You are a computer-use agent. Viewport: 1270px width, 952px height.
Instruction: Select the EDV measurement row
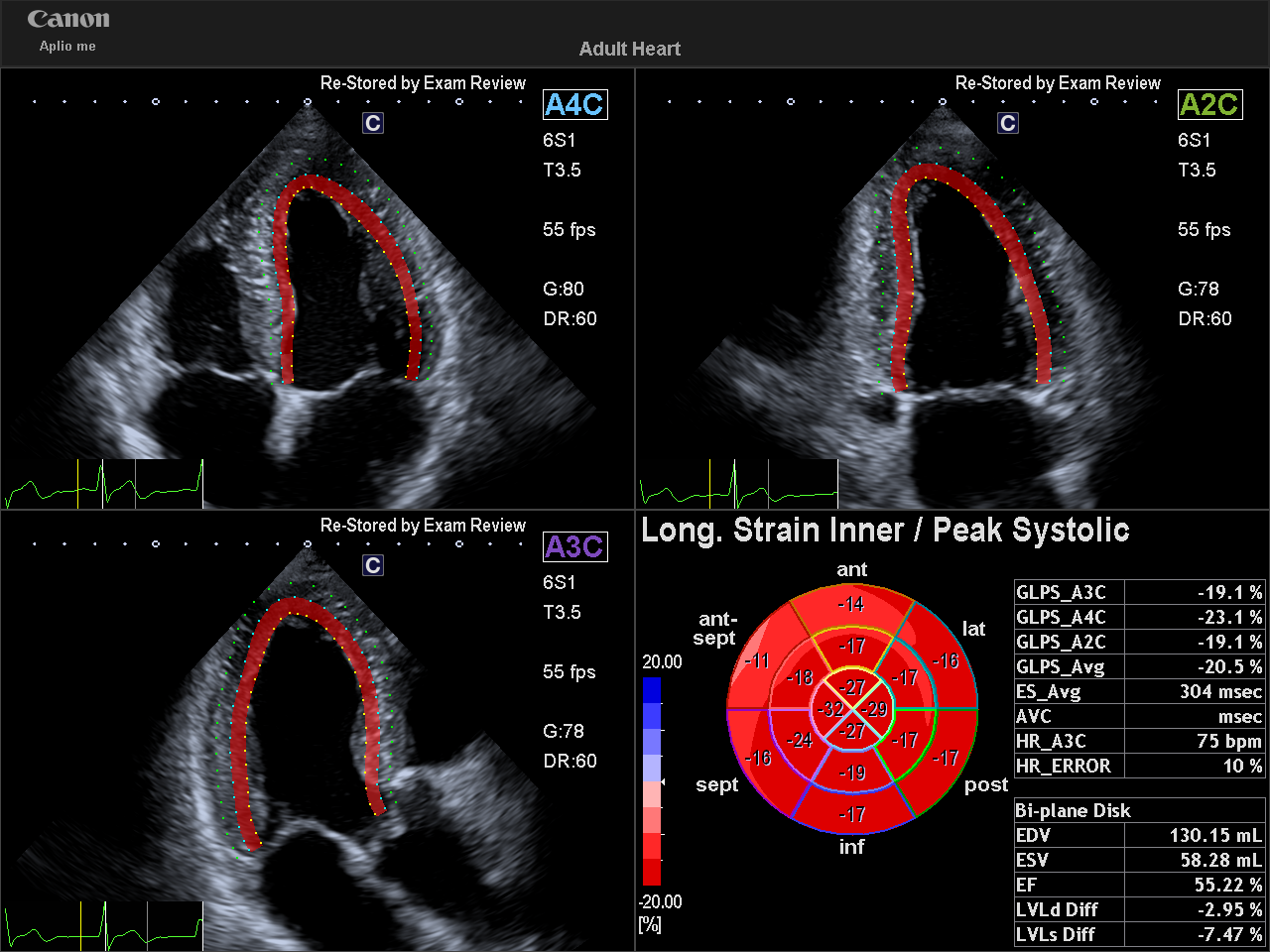(1139, 835)
